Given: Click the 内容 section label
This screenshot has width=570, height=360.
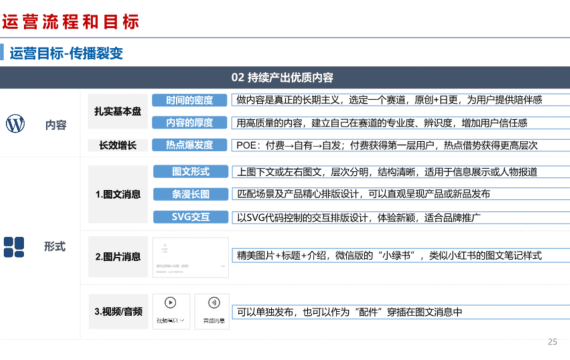Looking at the screenshot, I should [56, 125].
